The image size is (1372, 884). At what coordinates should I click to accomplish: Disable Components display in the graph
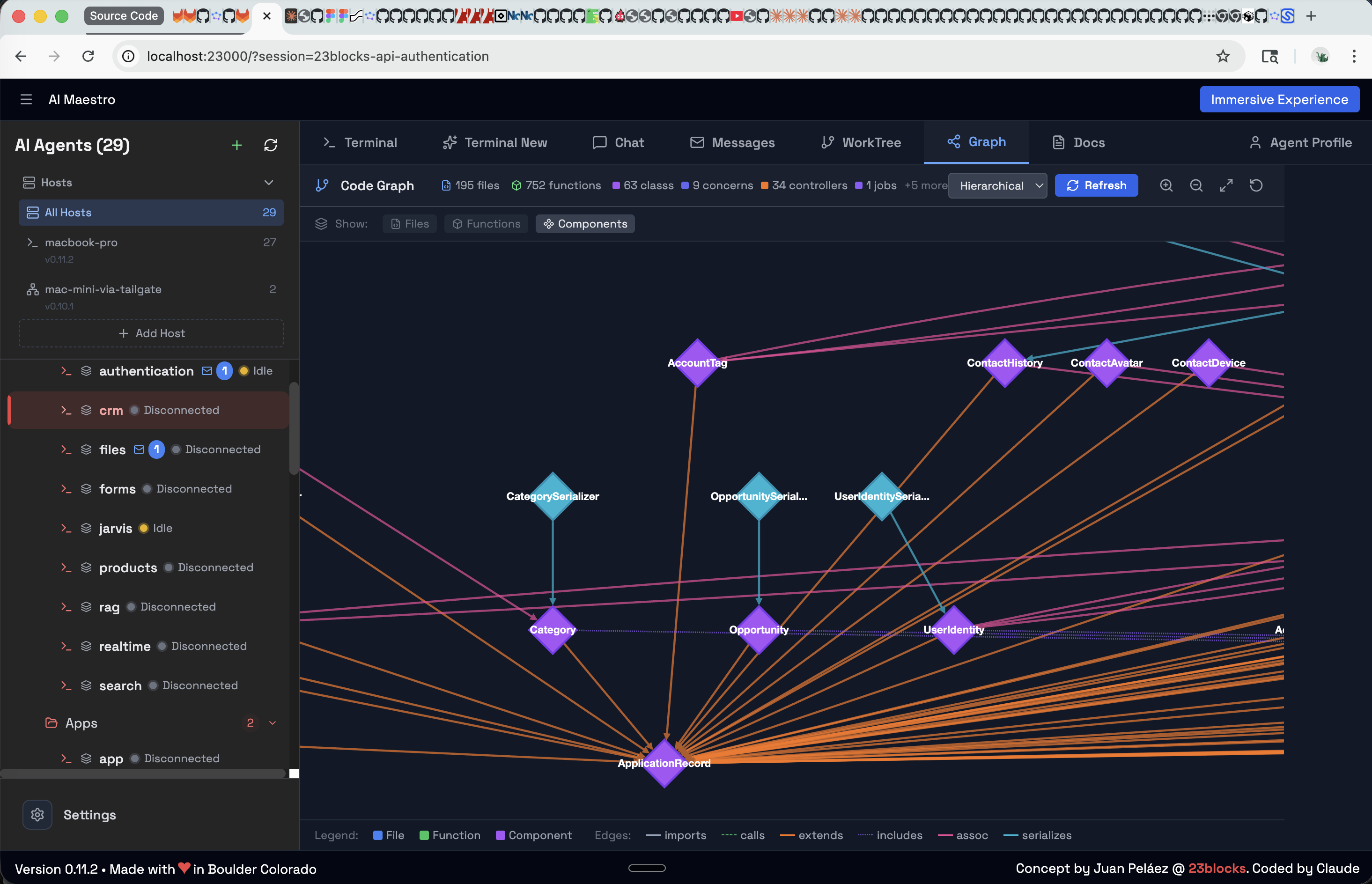click(x=584, y=224)
